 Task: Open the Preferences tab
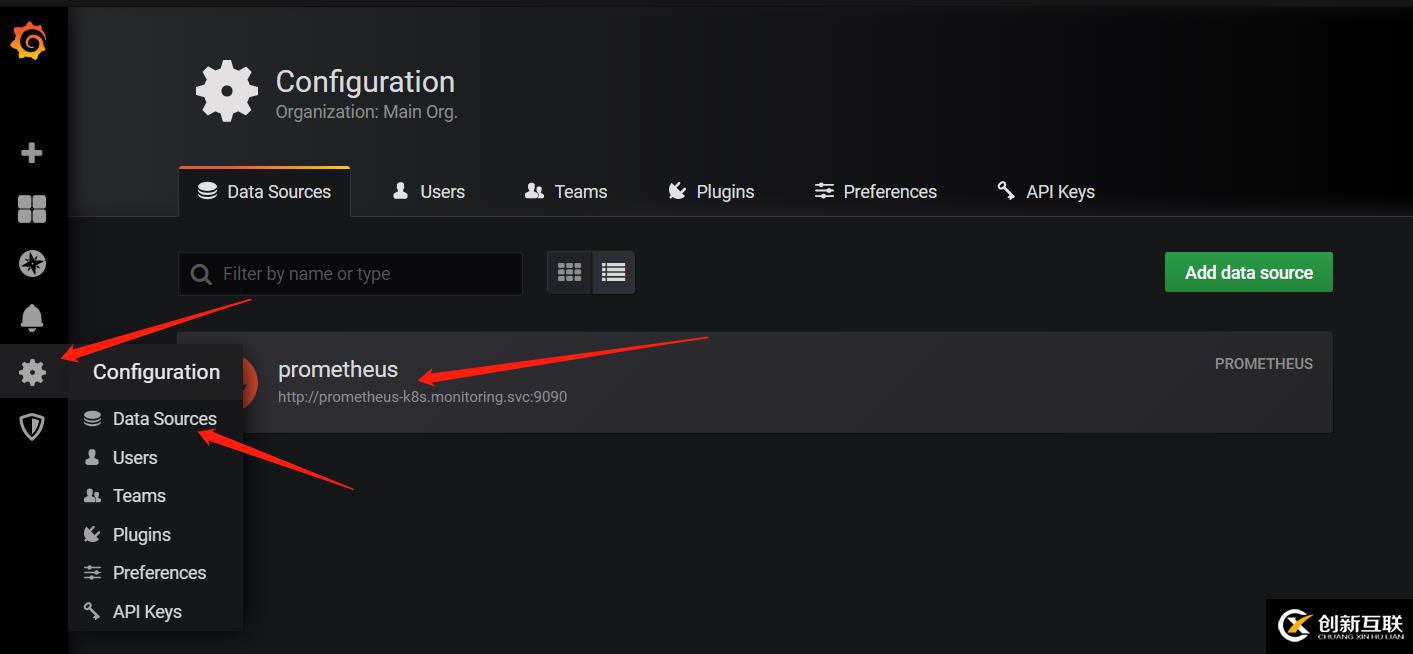point(876,192)
